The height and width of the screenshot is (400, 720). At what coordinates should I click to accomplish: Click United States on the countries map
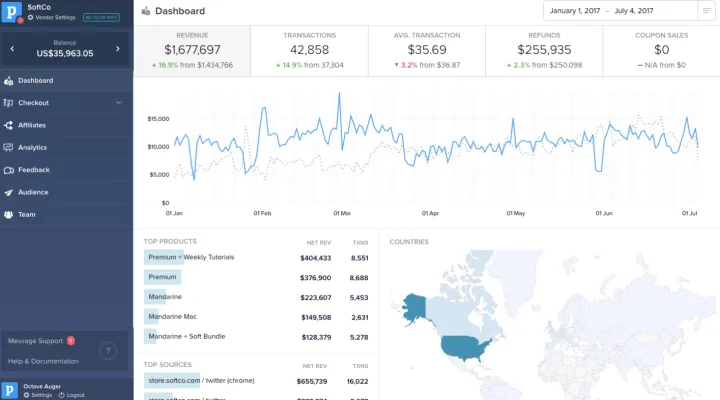tap(466, 344)
